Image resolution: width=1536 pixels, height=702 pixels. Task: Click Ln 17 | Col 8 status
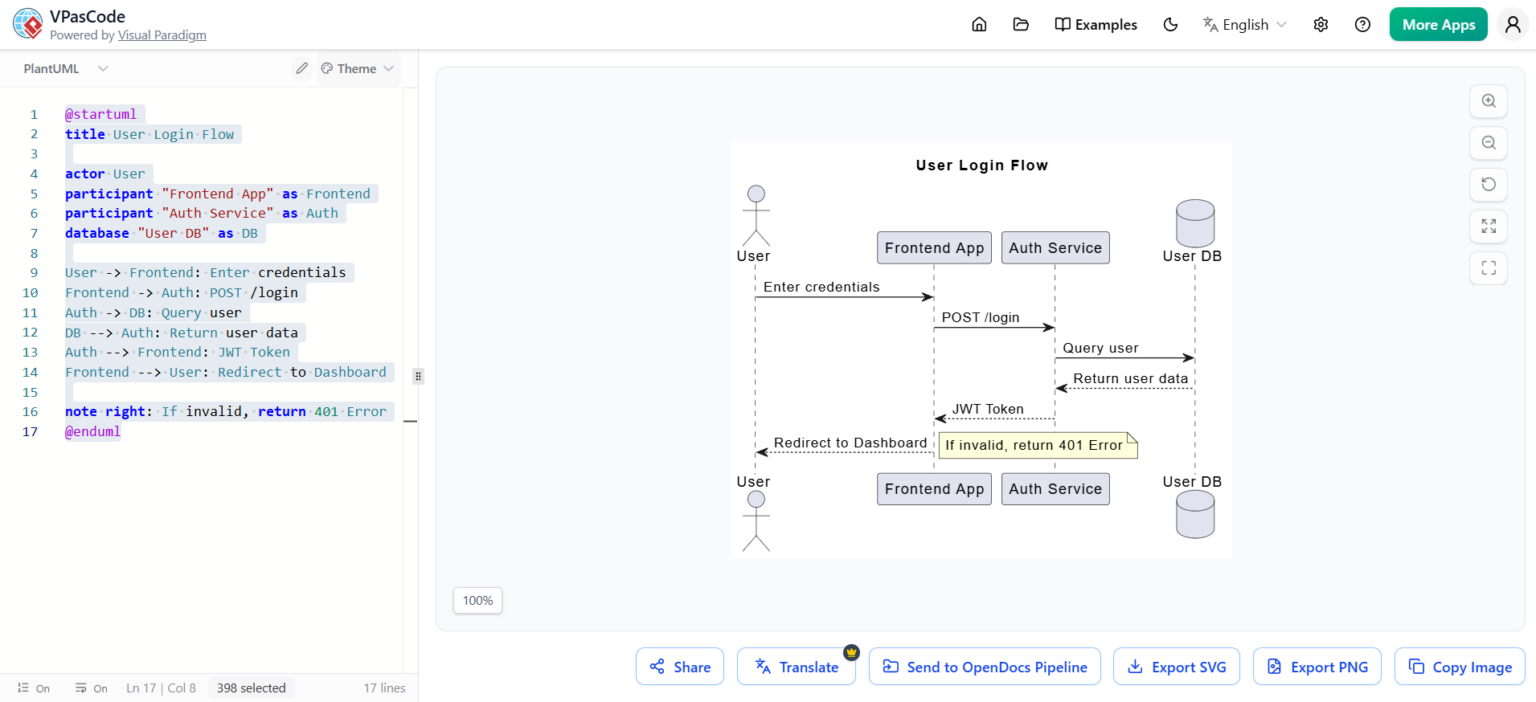[x=161, y=688]
